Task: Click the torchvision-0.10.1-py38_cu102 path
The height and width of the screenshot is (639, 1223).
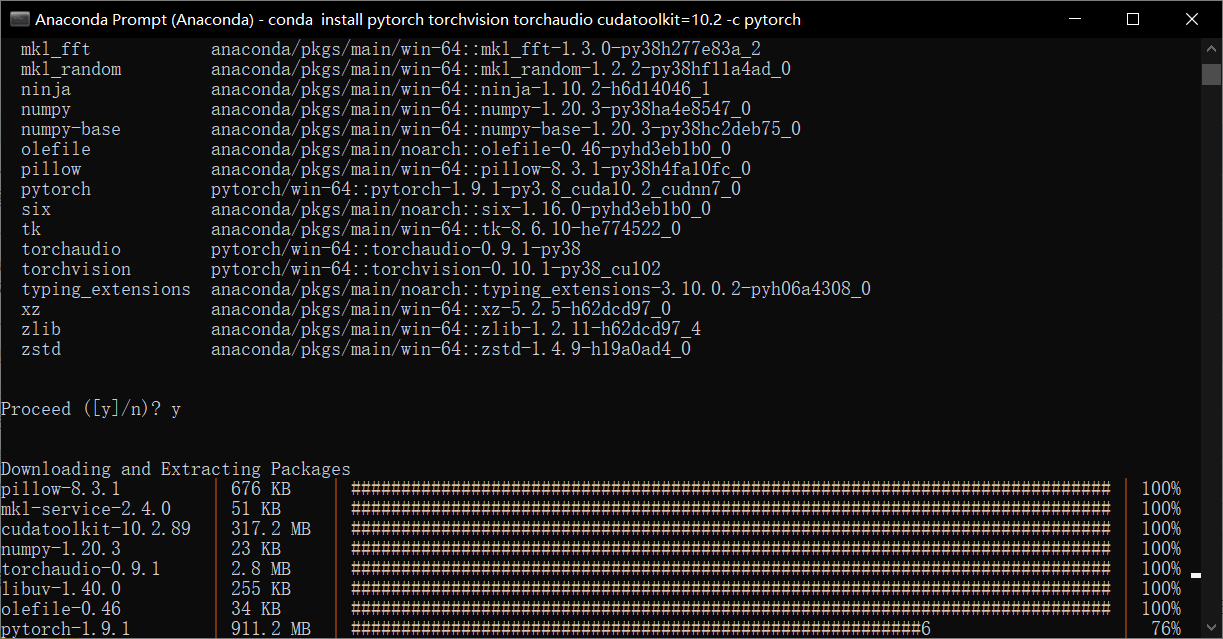Action: point(436,269)
